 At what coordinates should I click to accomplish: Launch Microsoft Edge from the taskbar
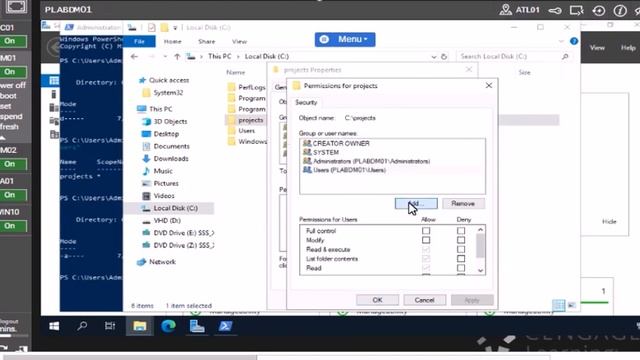tap(168, 326)
